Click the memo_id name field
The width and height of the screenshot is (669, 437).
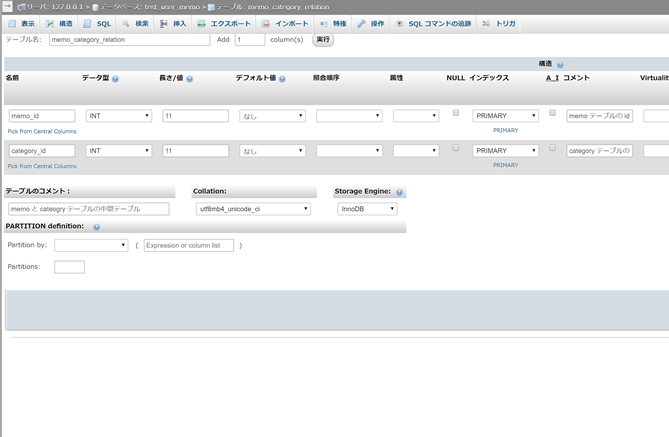pos(42,116)
